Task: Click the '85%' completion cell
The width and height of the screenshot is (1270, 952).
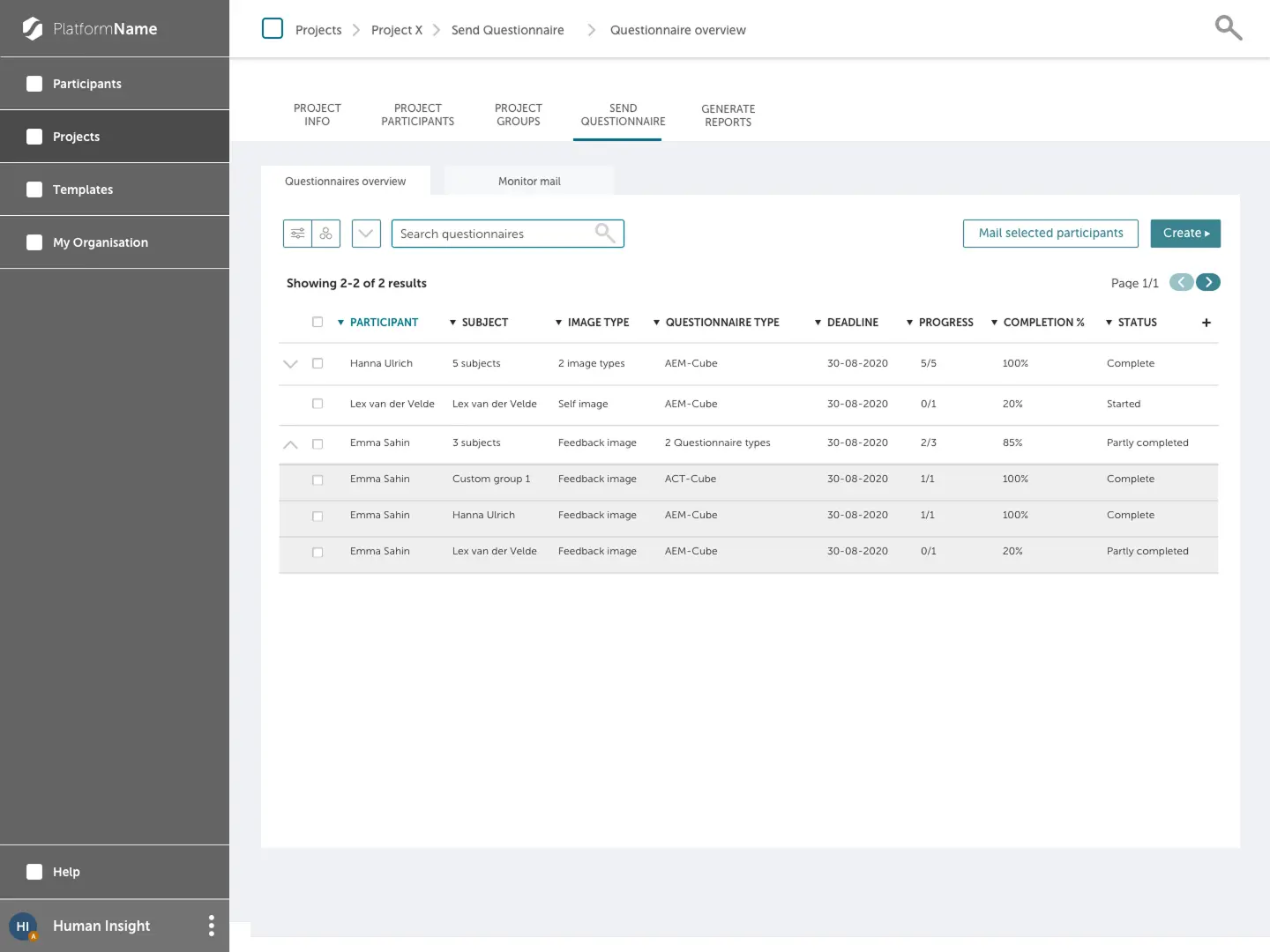Action: (x=1012, y=443)
